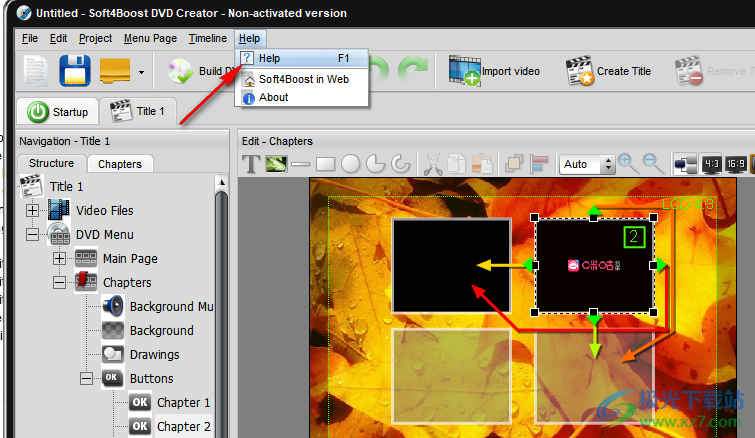Select chapter thumbnail numbered 2
Screen dimensions: 755x438
[594, 265]
